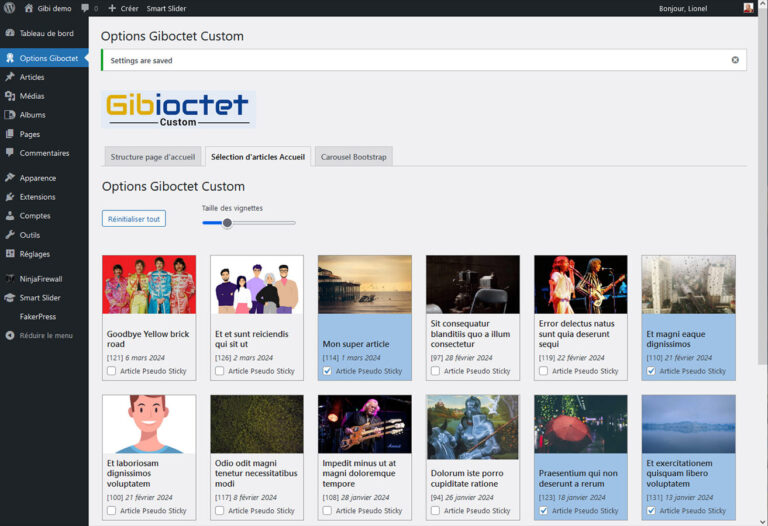Click the Mon super article pier thumbnail
This screenshot has width=768, height=526.
[x=365, y=284]
